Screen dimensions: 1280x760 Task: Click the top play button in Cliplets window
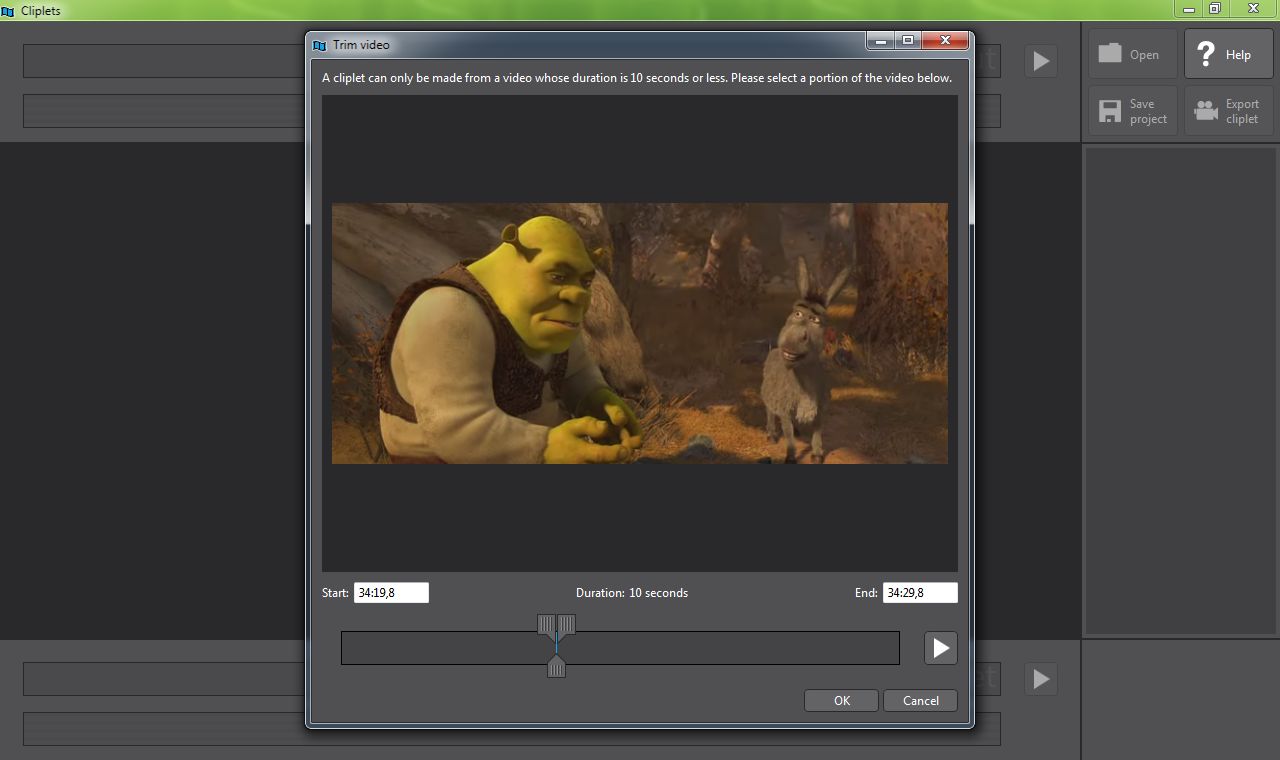pos(1041,61)
